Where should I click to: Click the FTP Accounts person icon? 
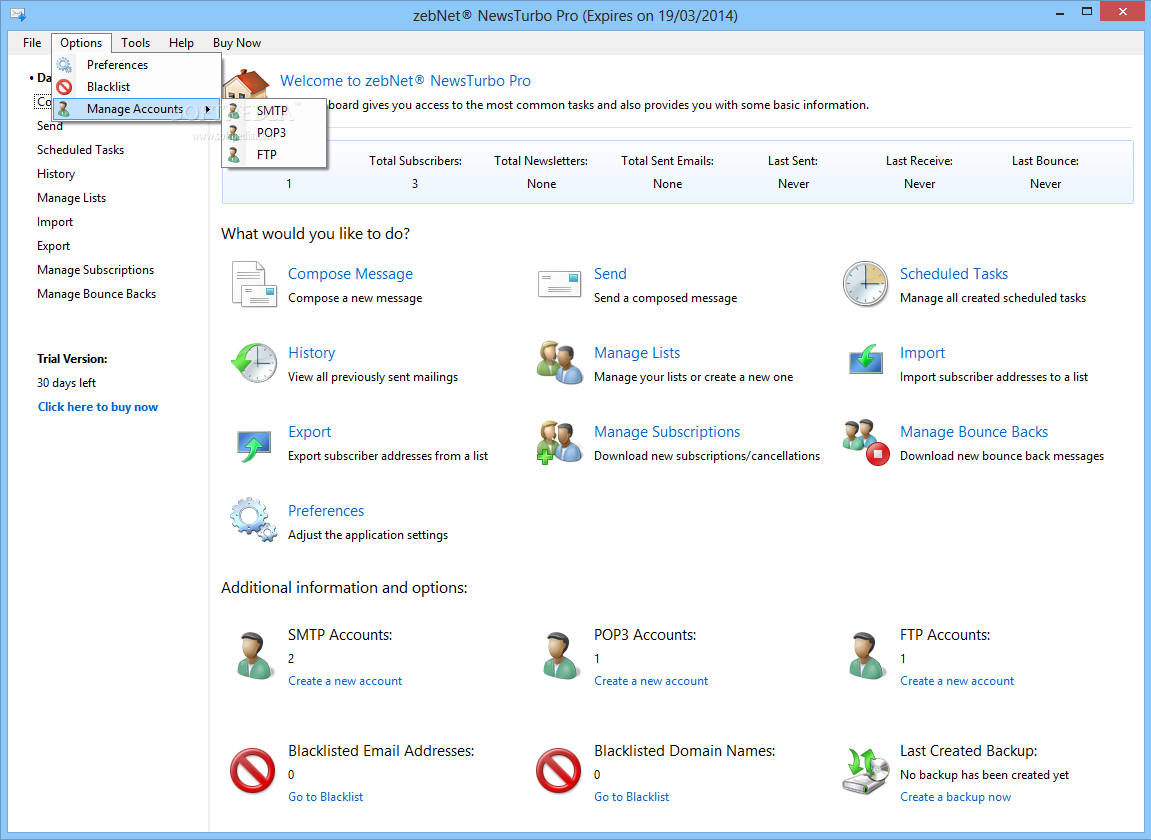[866, 656]
